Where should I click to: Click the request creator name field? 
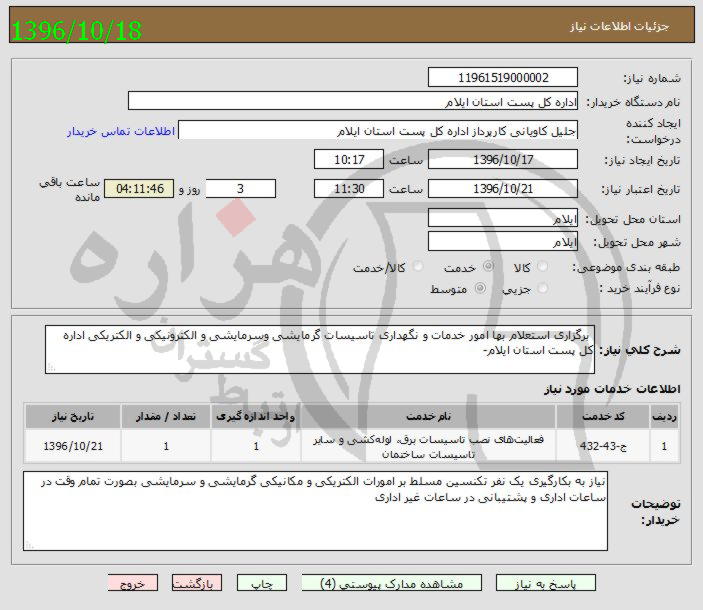click(378, 130)
